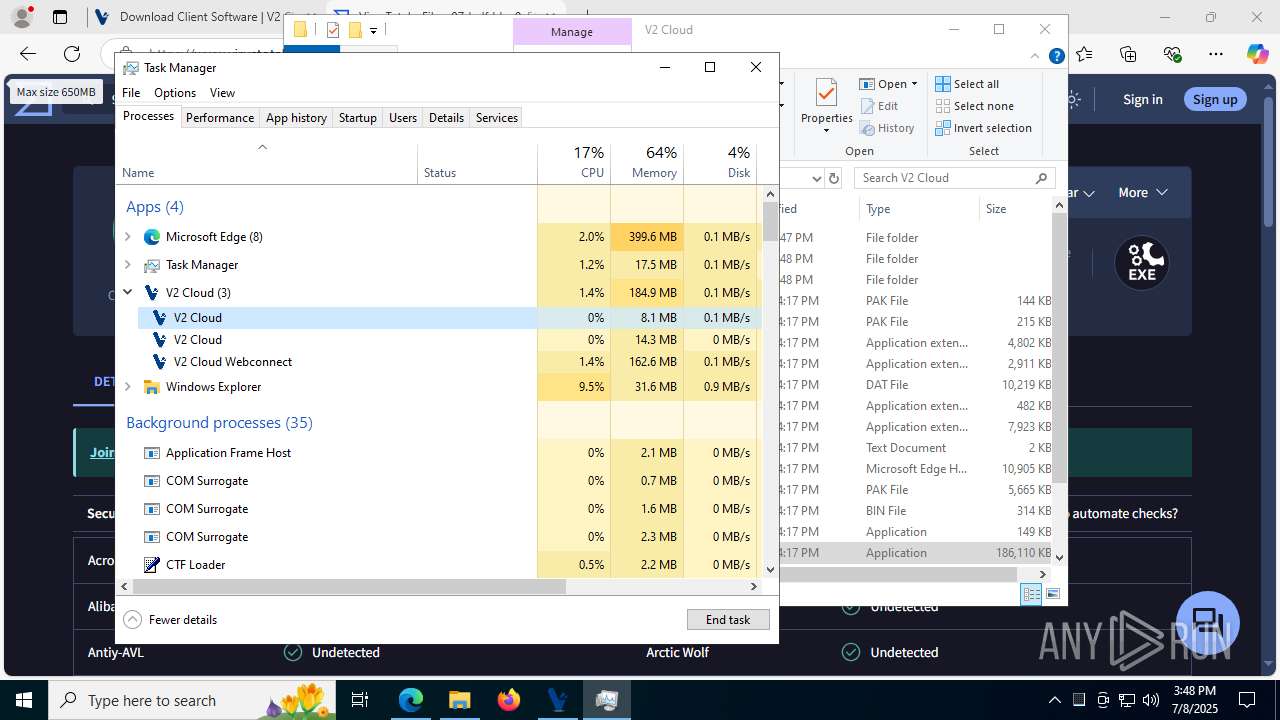Viewport: 1280px width, 720px height.
Task: Switch to the App history tab
Action: click(x=296, y=118)
